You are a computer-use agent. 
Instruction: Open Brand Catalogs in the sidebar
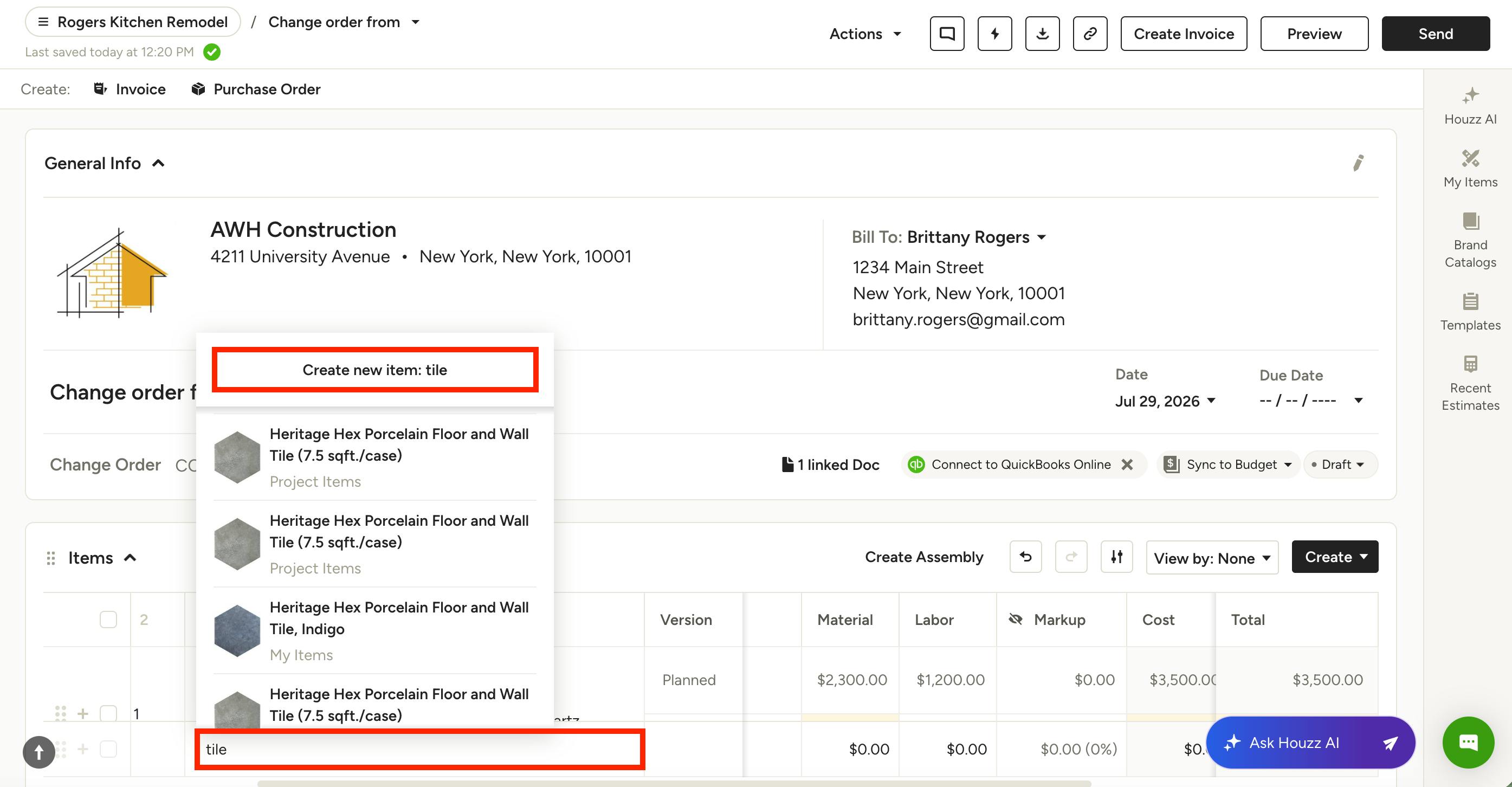[1470, 241]
